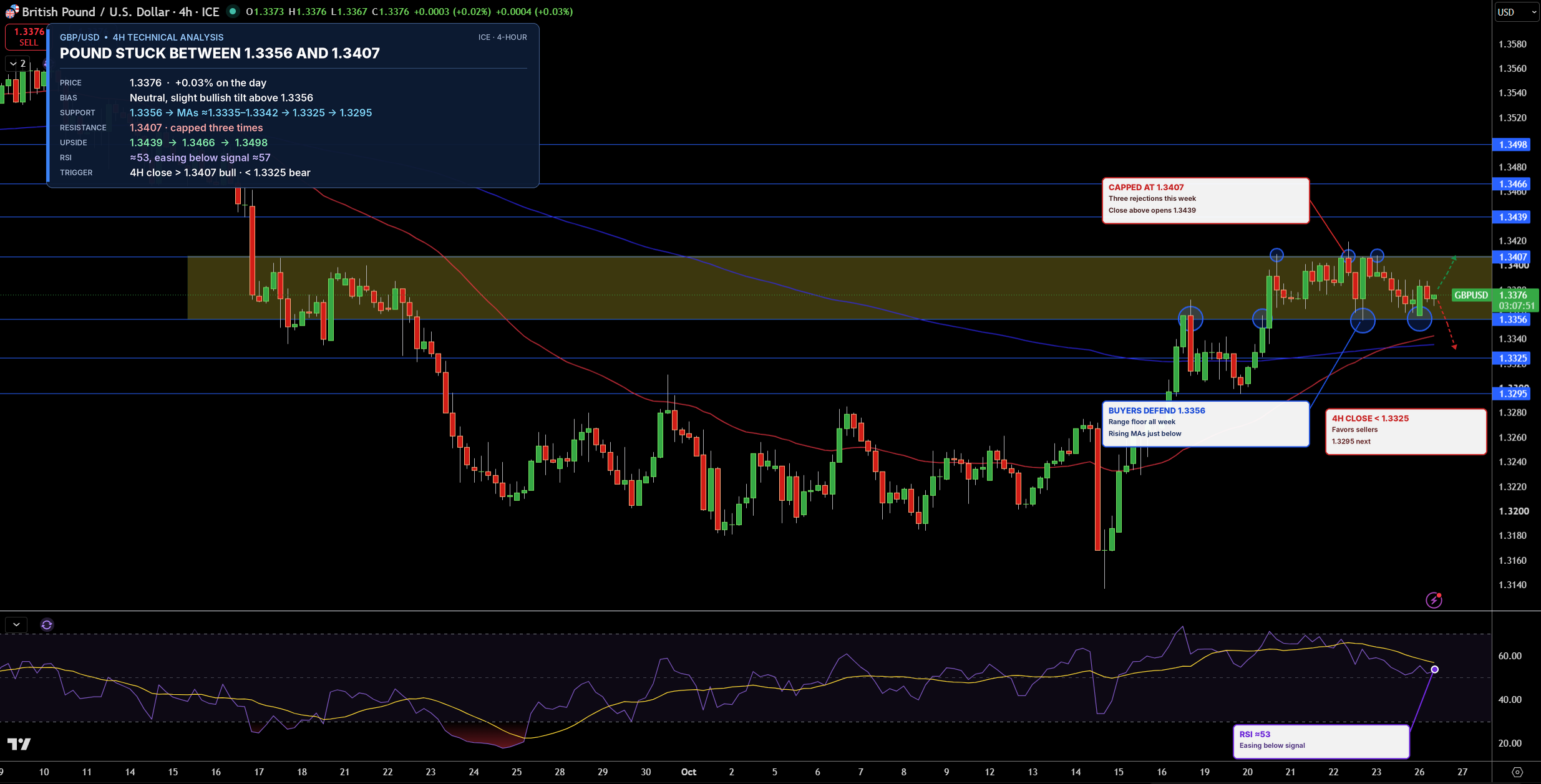
Task: Click the 1.3200 value on the price scale
Action: pos(1514,511)
